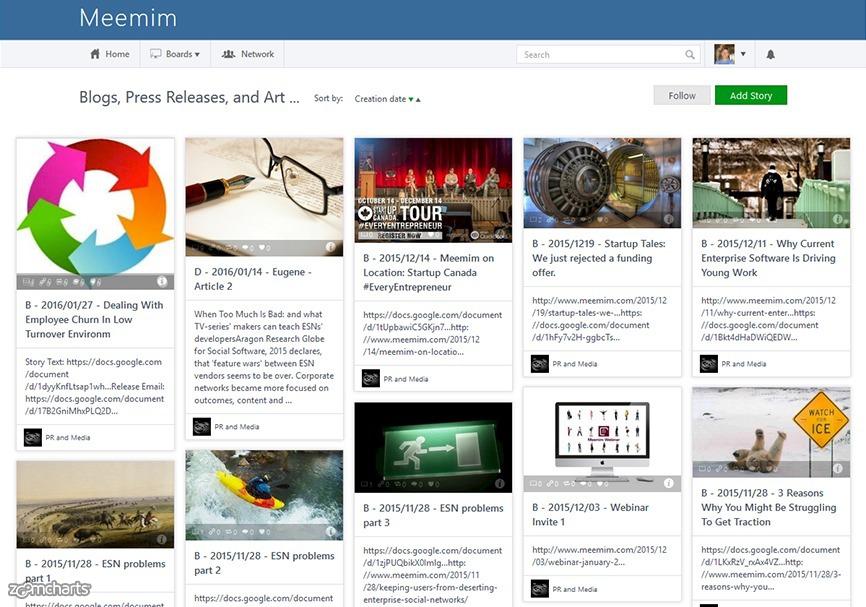
Task: Open the Boards dropdown menu
Action: tap(175, 54)
